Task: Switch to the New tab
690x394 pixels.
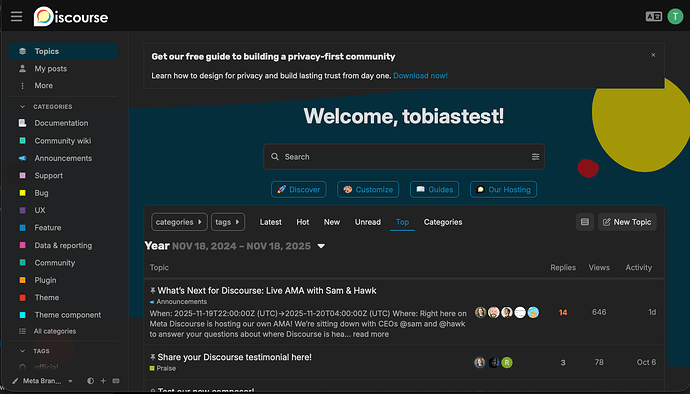Action: [x=332, y=222]
